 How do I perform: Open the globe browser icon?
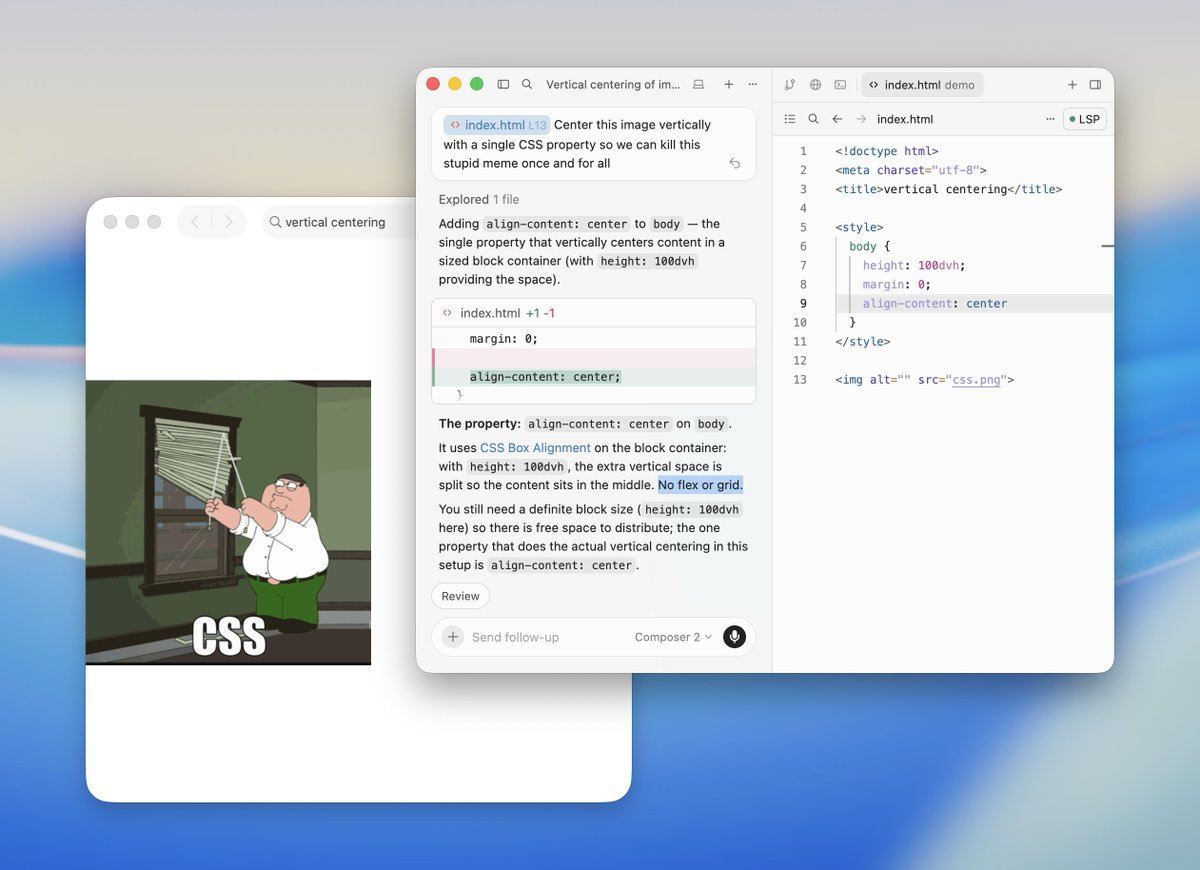815,85
